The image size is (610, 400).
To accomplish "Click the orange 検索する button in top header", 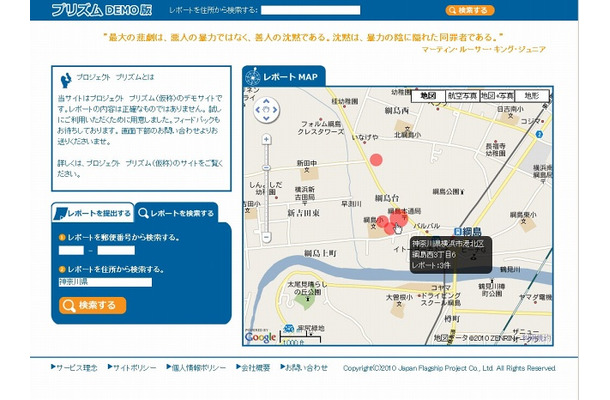I will pyautogui.click(x=470, y=10).
